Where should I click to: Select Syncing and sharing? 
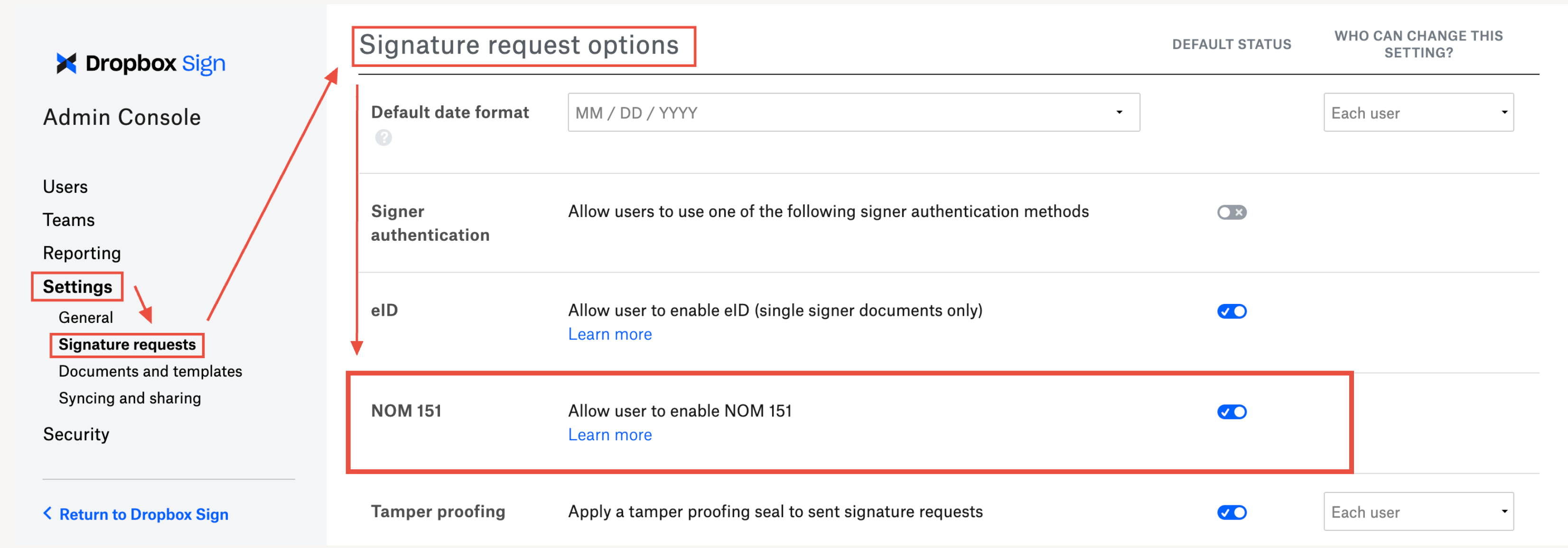pyautogui.click(x=130, y=397)
